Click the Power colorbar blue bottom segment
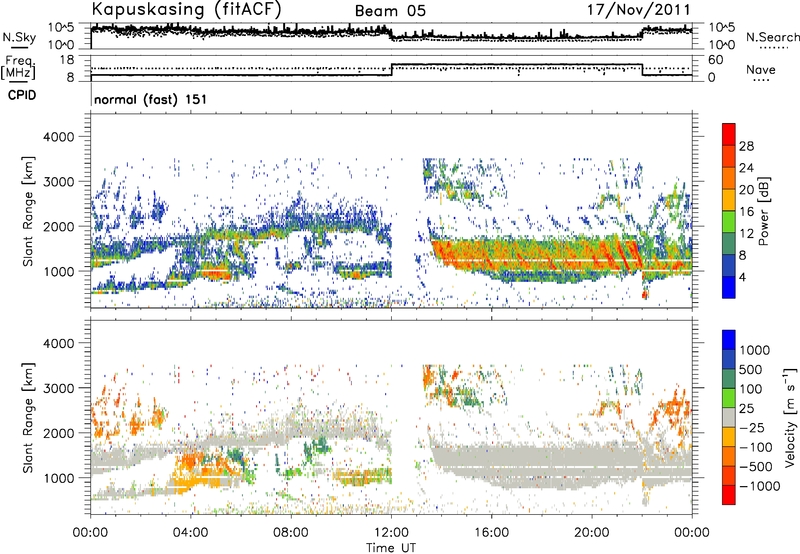 [x=729, y=288]
